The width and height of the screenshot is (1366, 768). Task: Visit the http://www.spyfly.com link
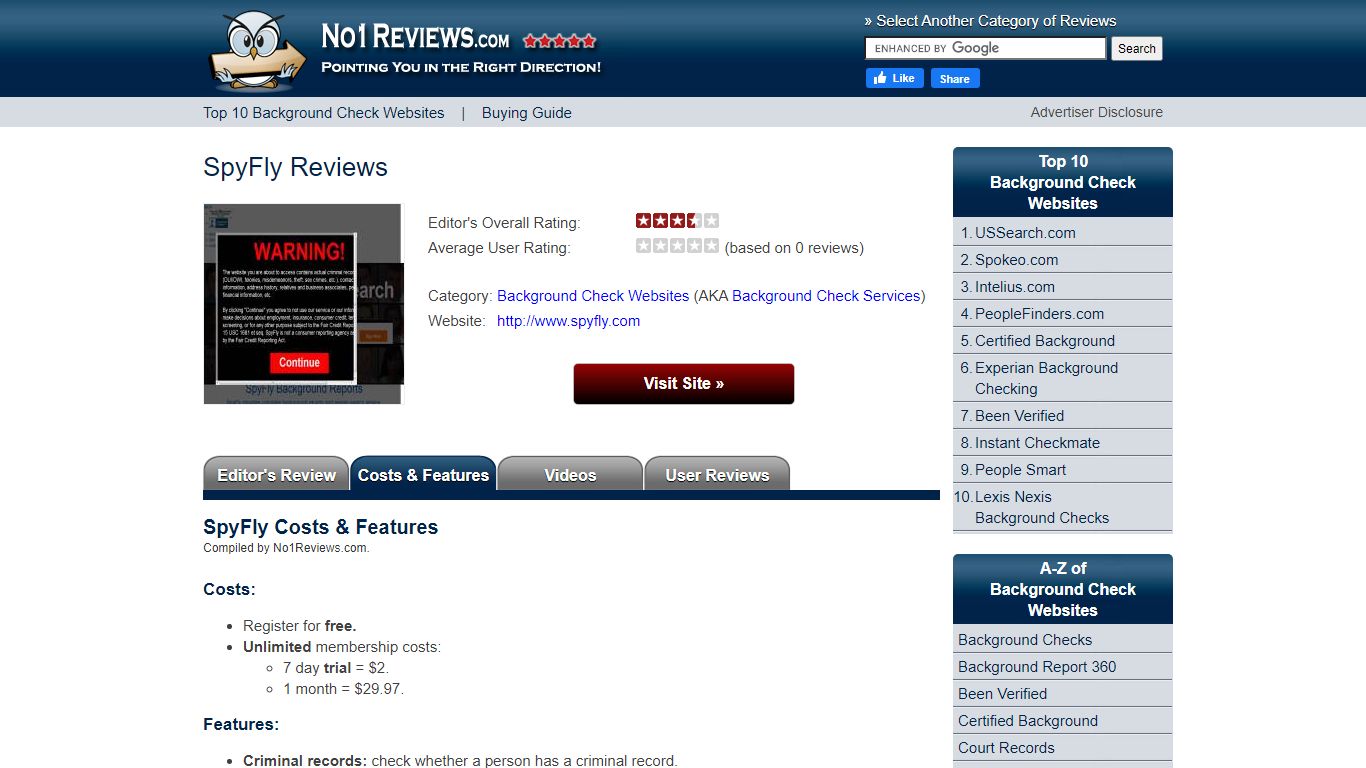coord(568,321)
